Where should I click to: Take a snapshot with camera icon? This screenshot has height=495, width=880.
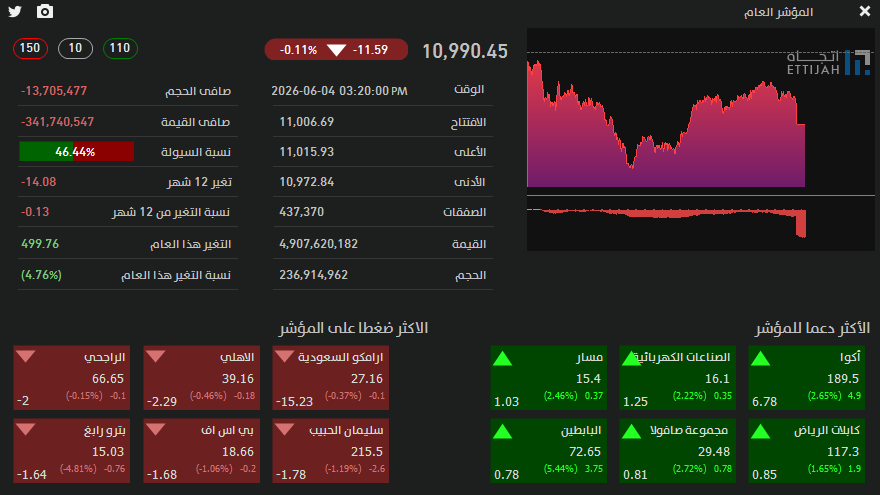pos(45,11)
